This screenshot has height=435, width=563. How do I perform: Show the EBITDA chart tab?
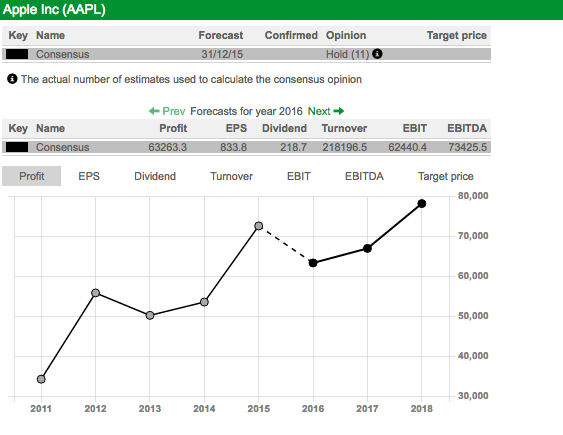coord(364,176)
